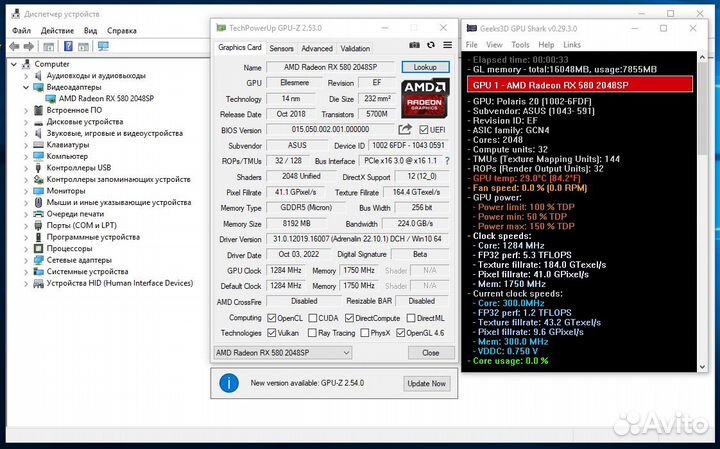
Task: Click the BIOS Version value field
Action: 330,129
